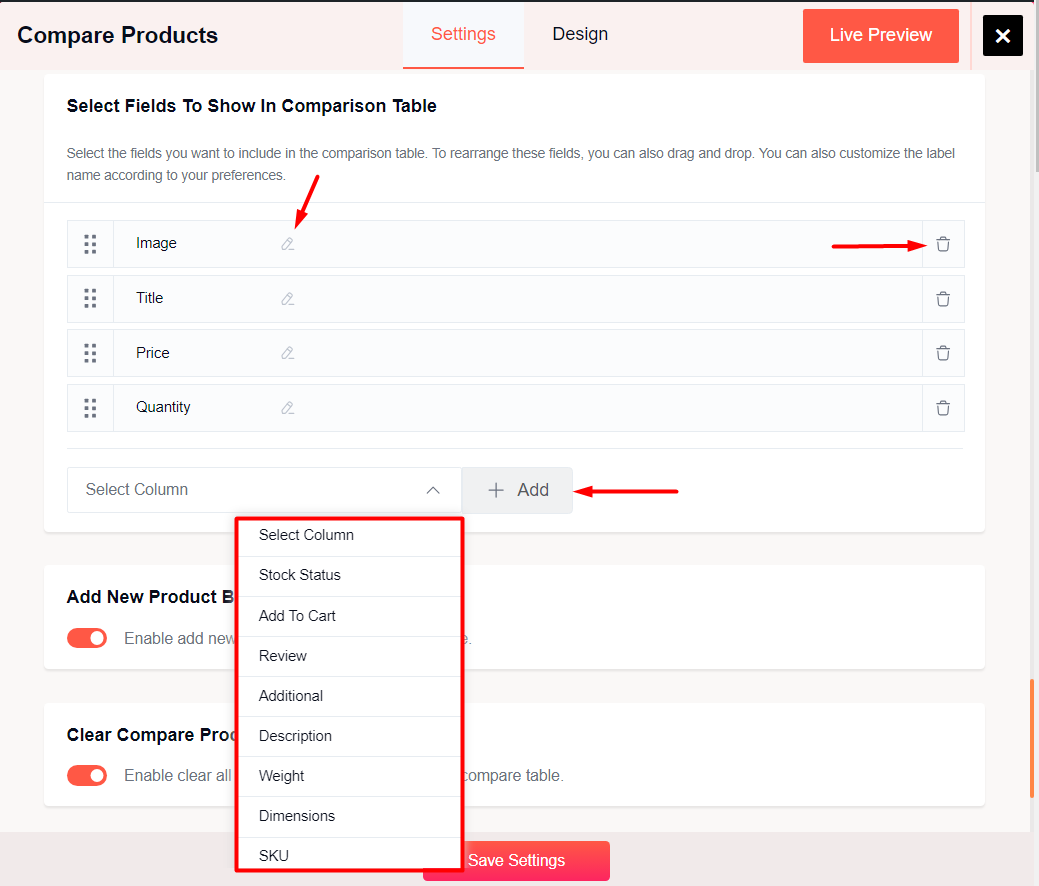Open the Settings tab
This screenshot has width=1039, height=886.
[x=463, y=35]
